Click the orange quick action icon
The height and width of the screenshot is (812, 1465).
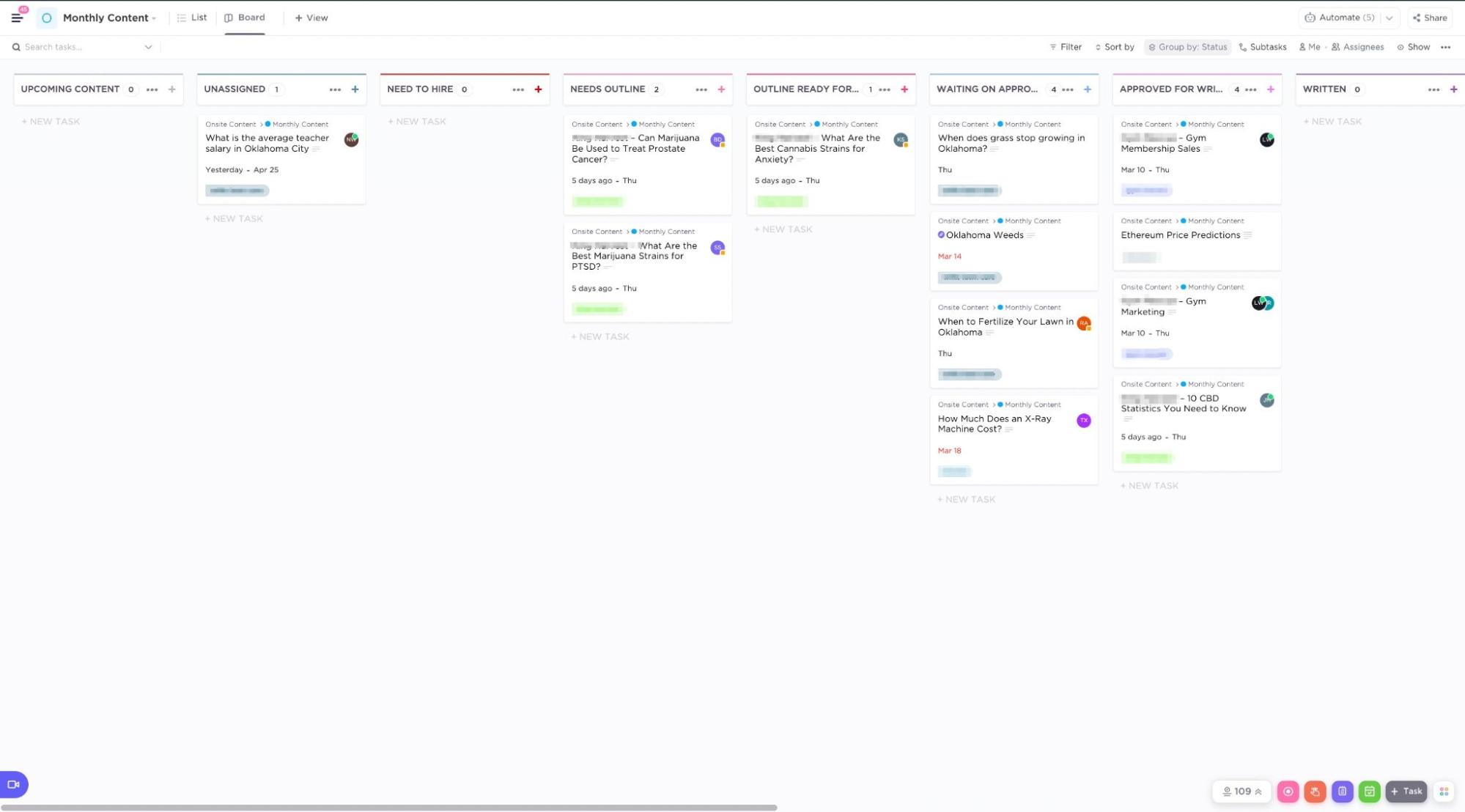(x=1315, y=791)
